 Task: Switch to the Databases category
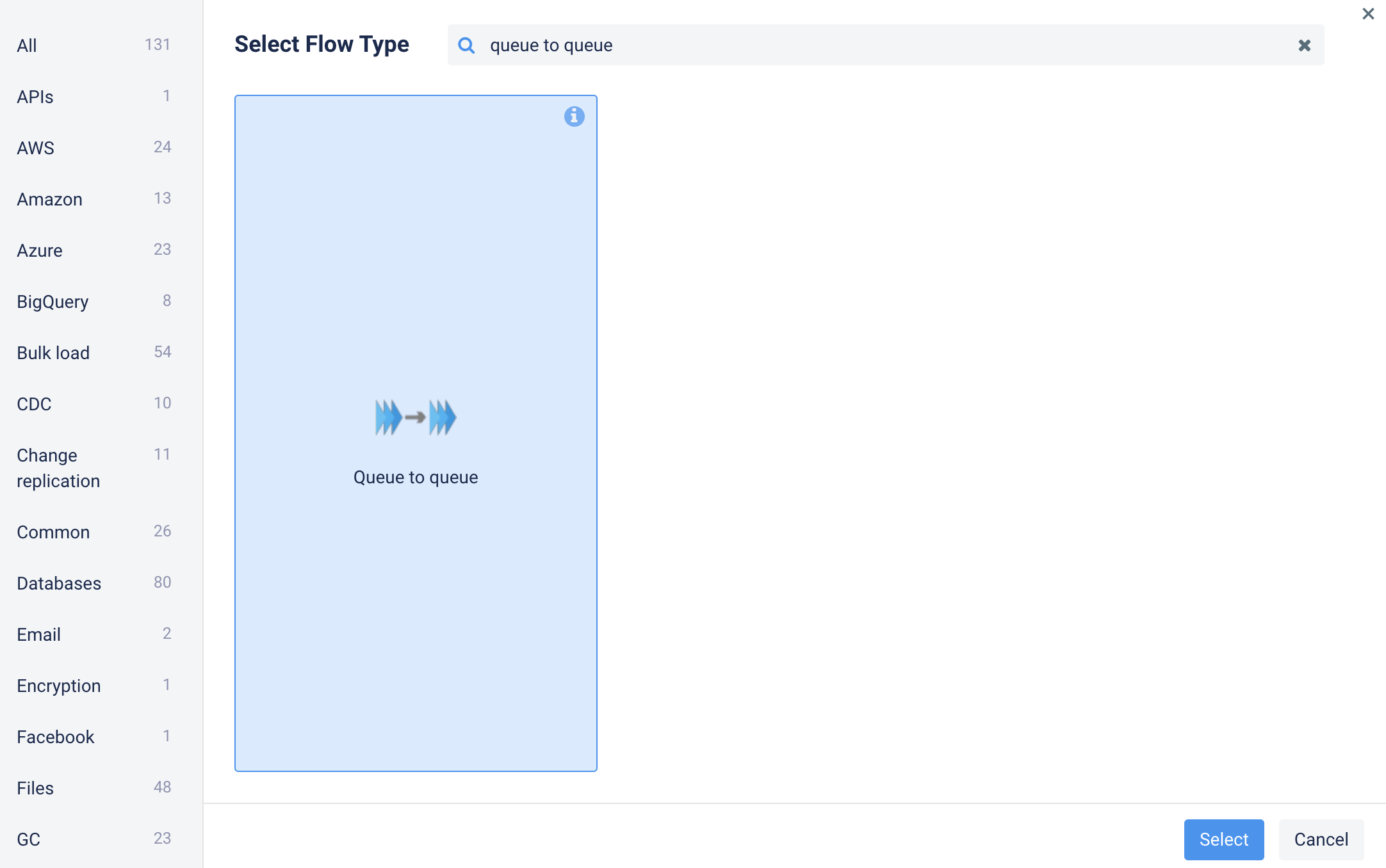[58, 583]
